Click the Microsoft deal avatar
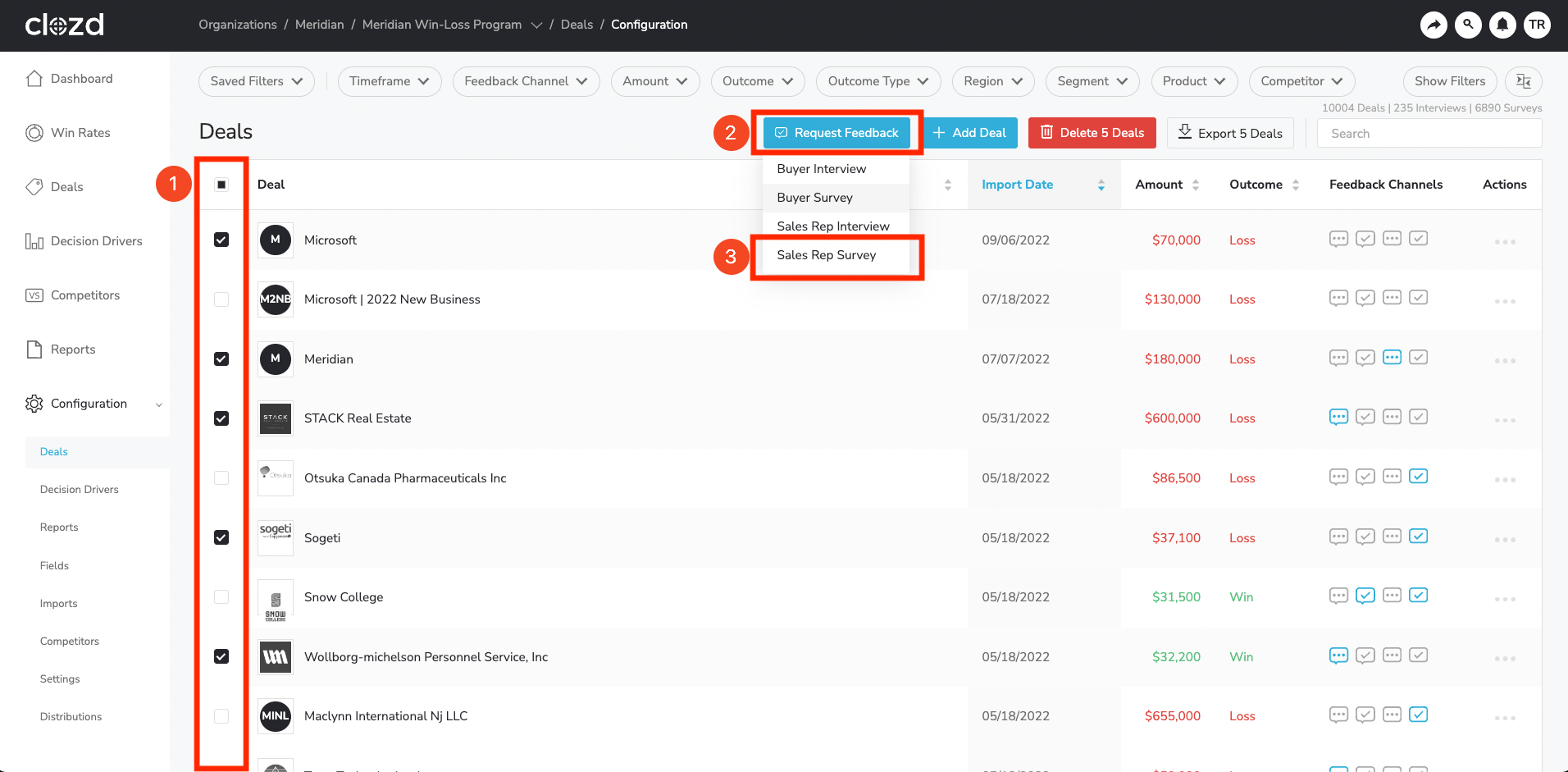The width and height of the screenshot is (1568, 772). pos(276,240)
